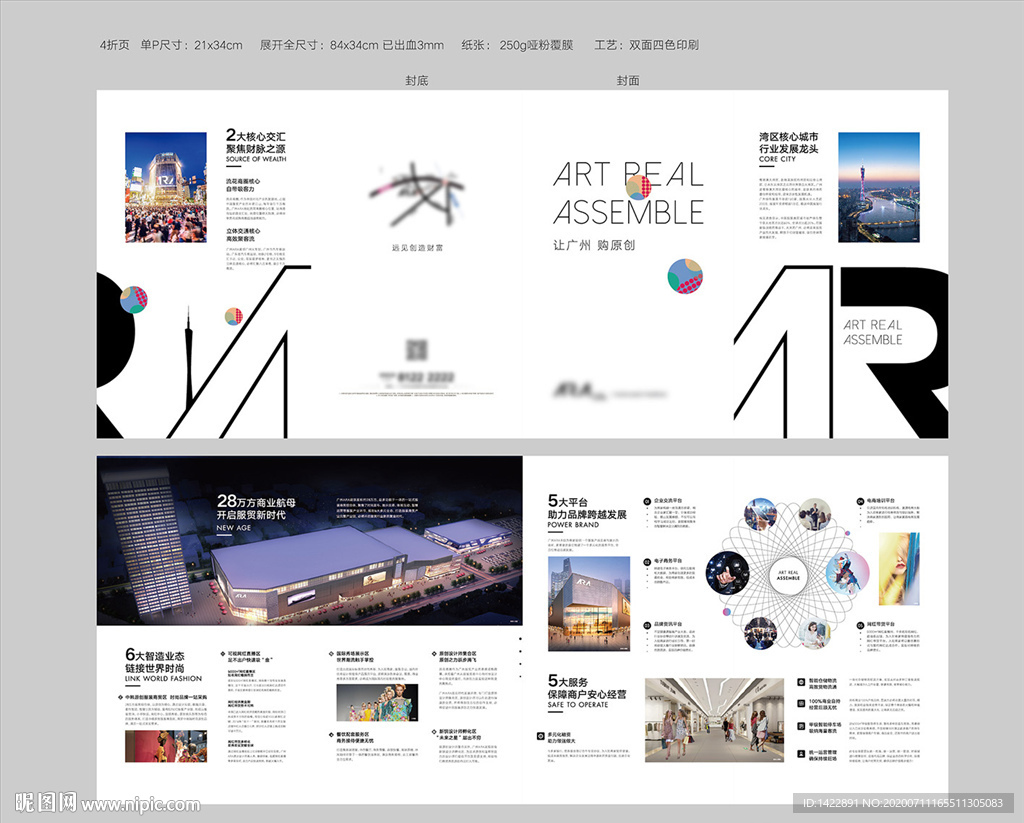The height and width of the screenshot is (823, 1024).
Task: Open the Canton Tower river night photo
Action: coord(879,187)
